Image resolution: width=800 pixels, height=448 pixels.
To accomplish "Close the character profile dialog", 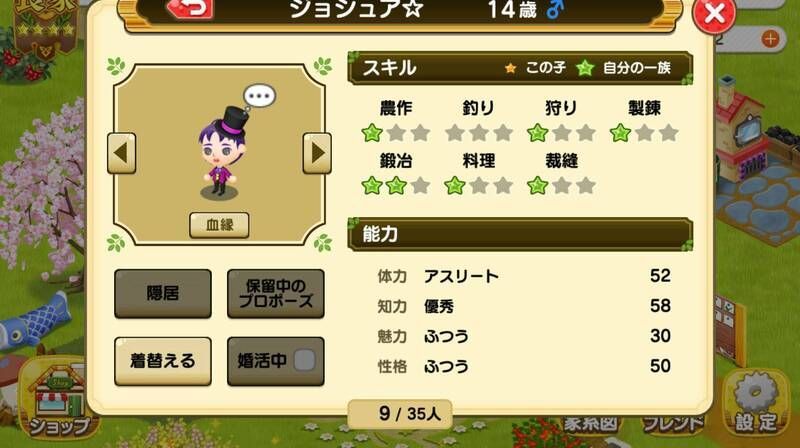I will coord(714,14).
